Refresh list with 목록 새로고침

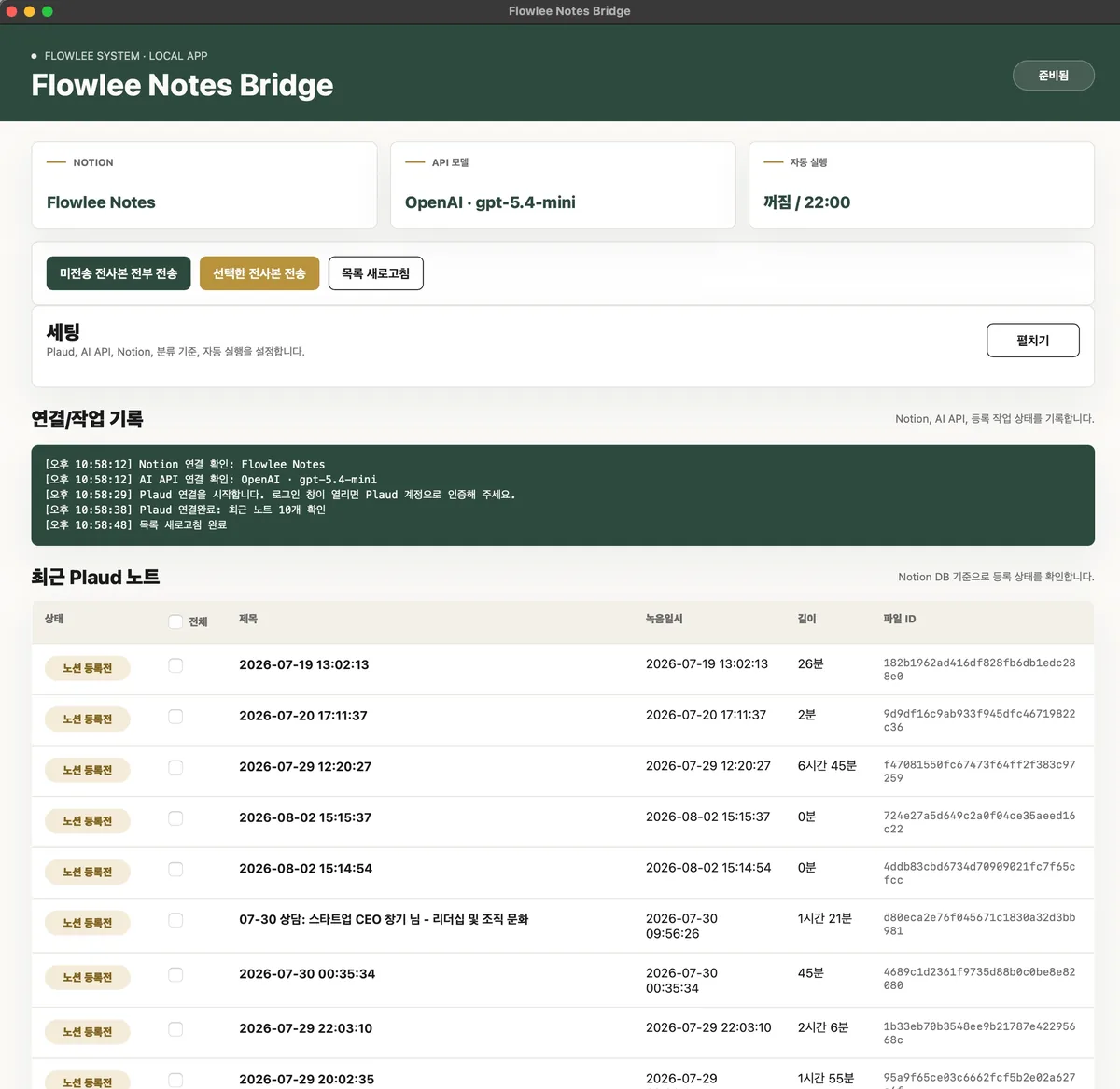point(376,273)
